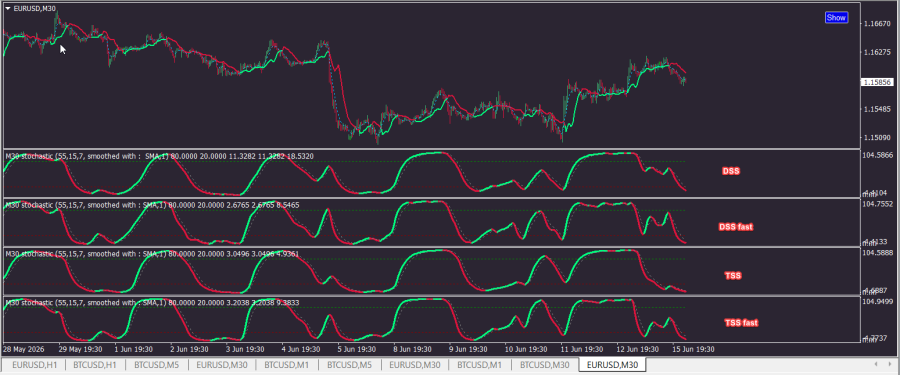This screenshot has width=900, height=375.
Task: Click the 104.5866 indicator scale value
Action: 878,155
